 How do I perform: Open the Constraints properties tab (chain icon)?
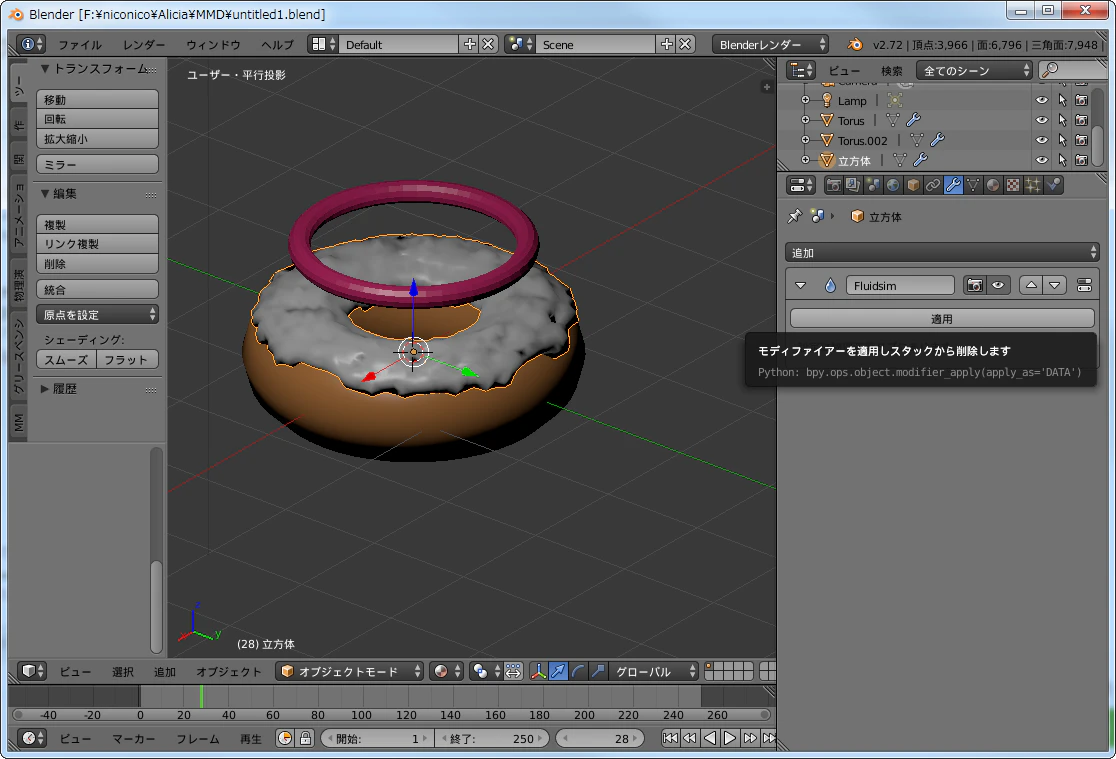click(x=933, y=186)
